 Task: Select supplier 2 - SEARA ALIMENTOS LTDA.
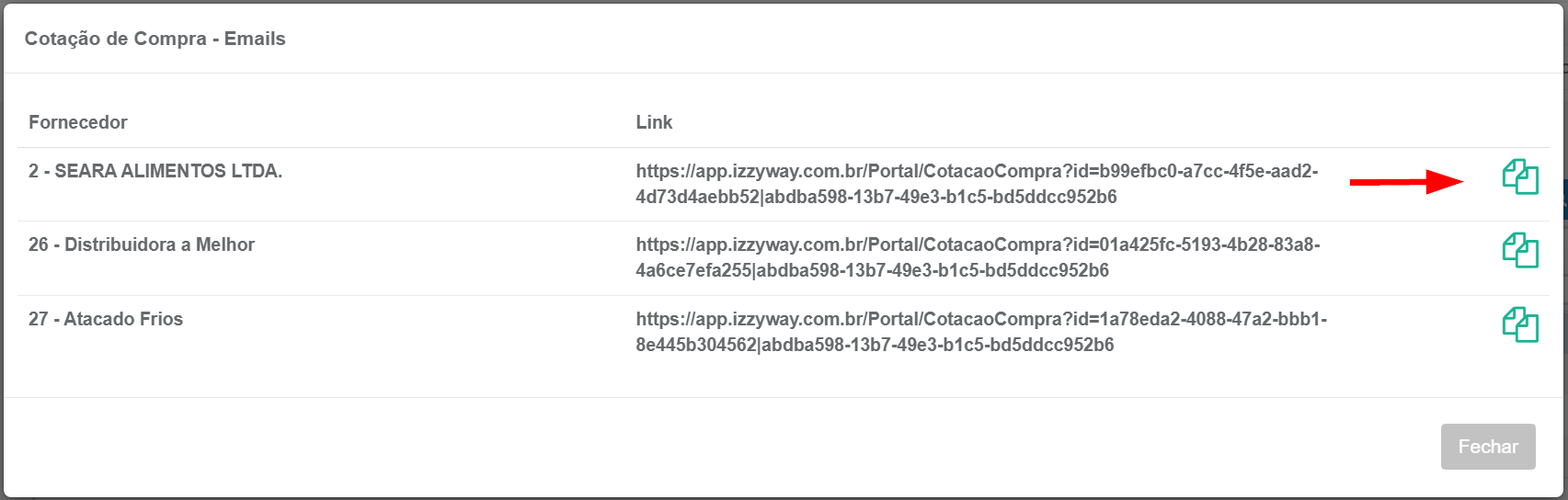point(155,171)
